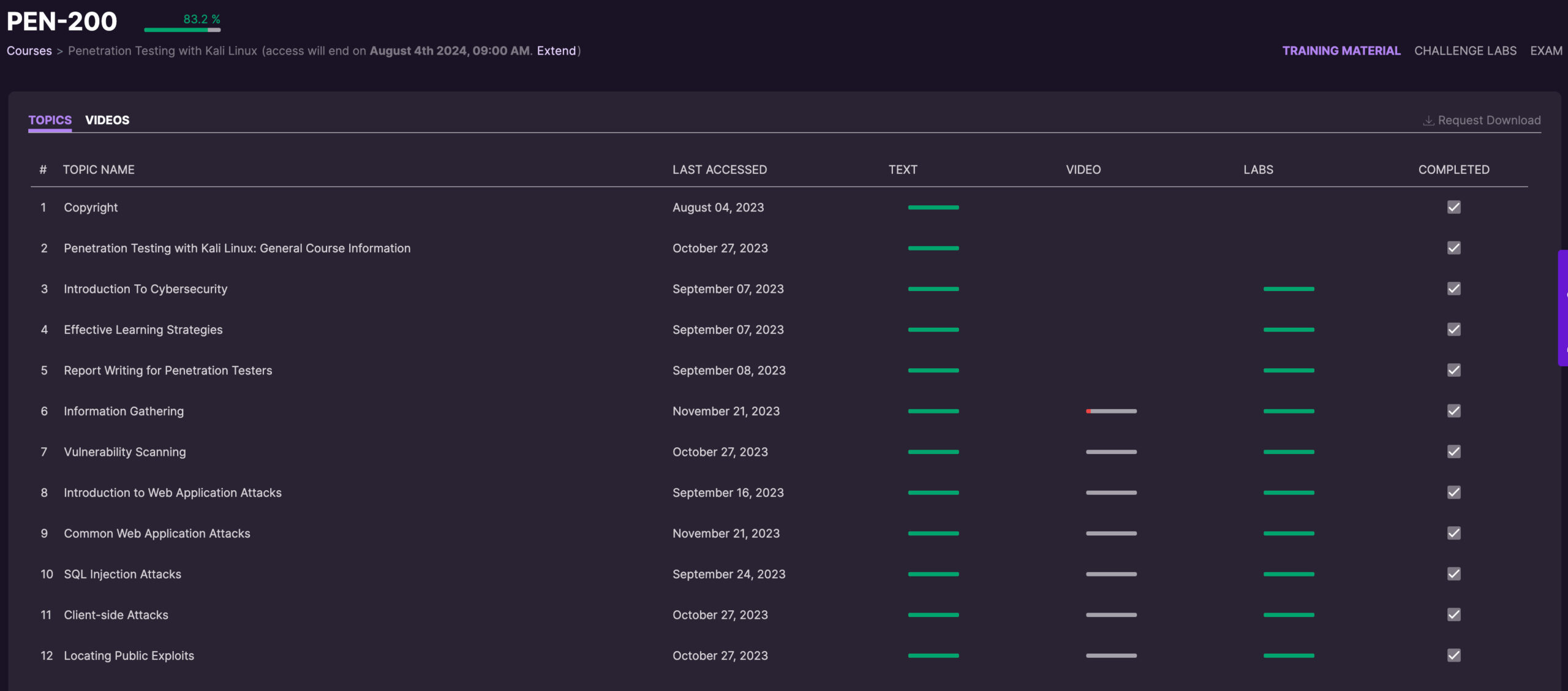
Task: Click the LAST ACCESSED column header
Action: [x=720, y=170]
